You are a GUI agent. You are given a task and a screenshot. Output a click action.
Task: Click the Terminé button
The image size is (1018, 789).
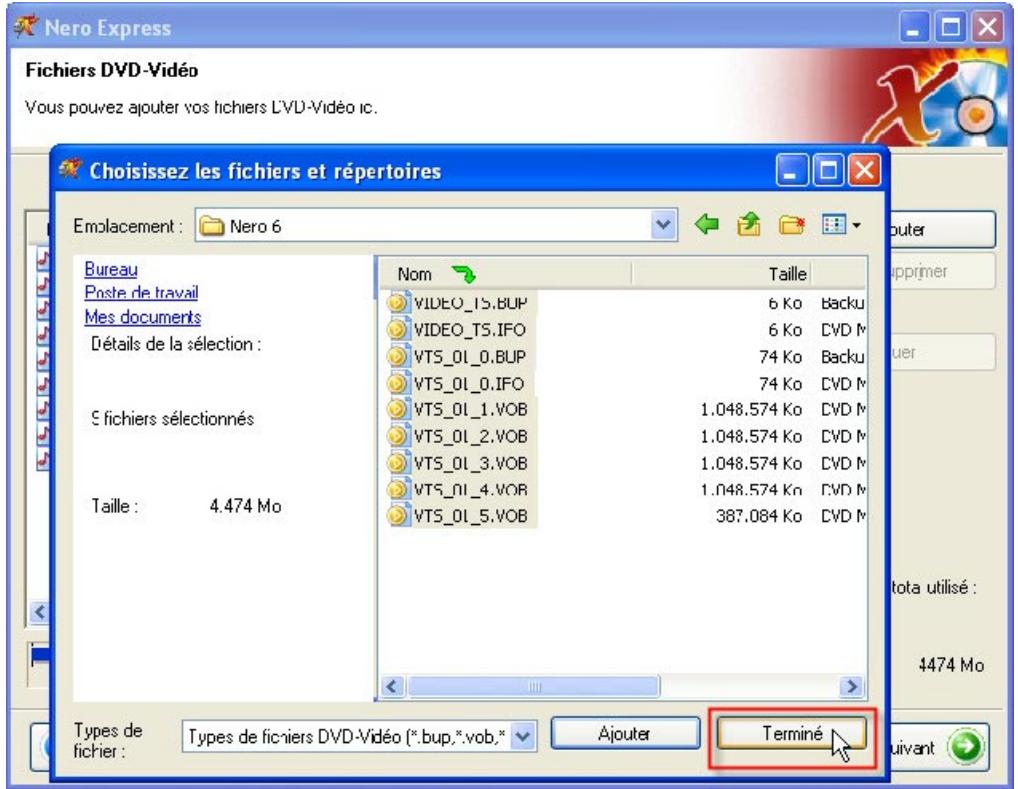(791, 734)
